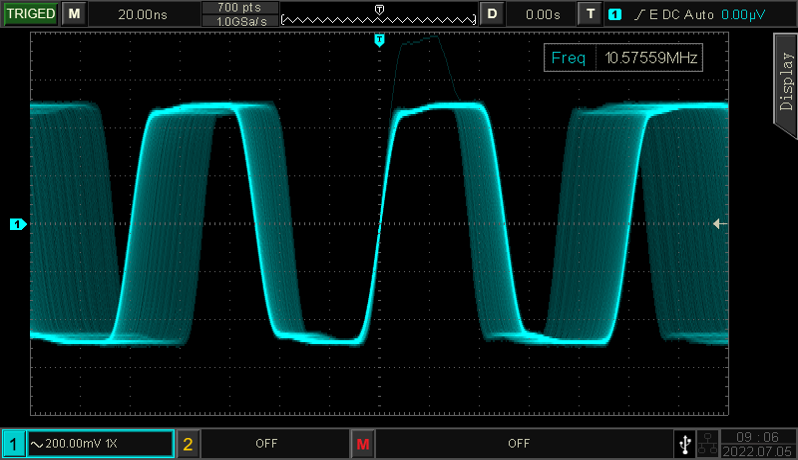Toggle channel 1 button at bottom left

coord(14,442)
